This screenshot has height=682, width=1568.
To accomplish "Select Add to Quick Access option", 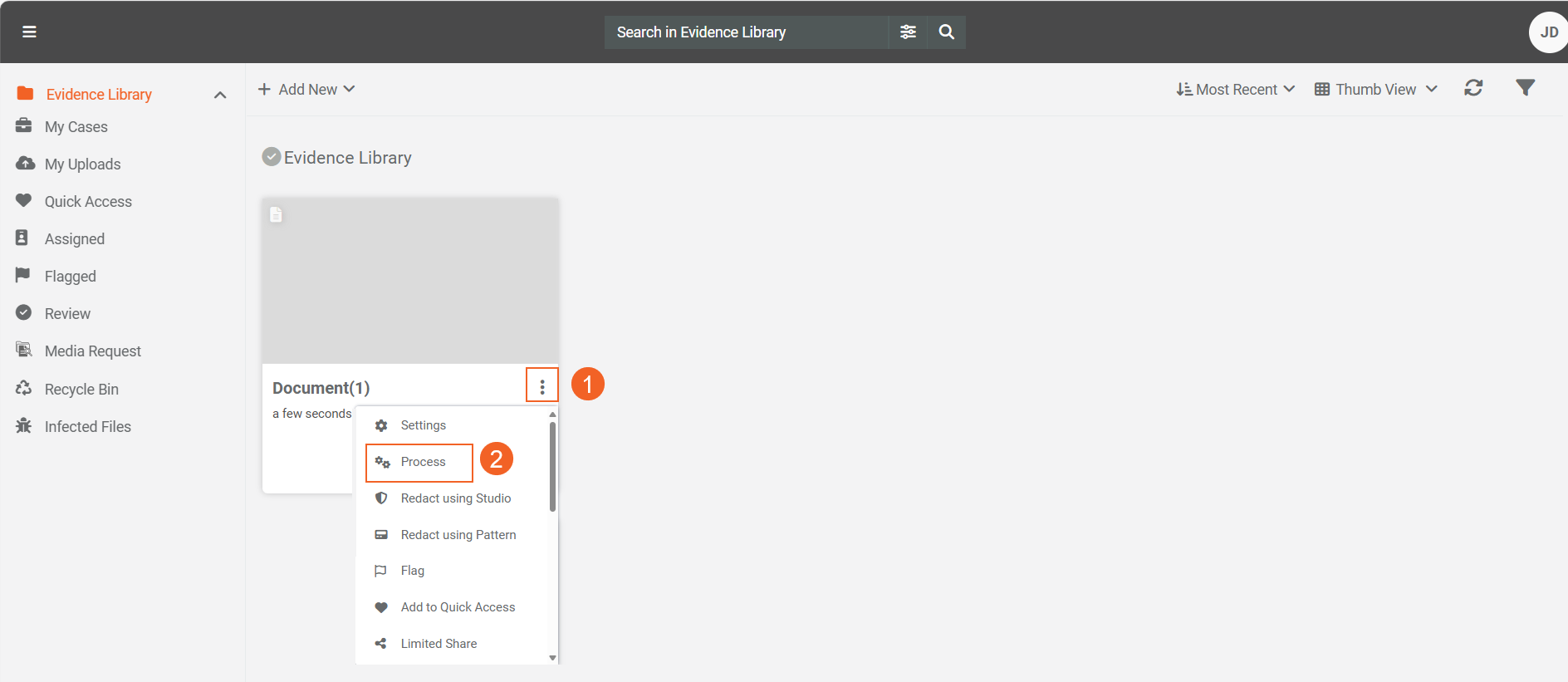I will coord(458,607).
